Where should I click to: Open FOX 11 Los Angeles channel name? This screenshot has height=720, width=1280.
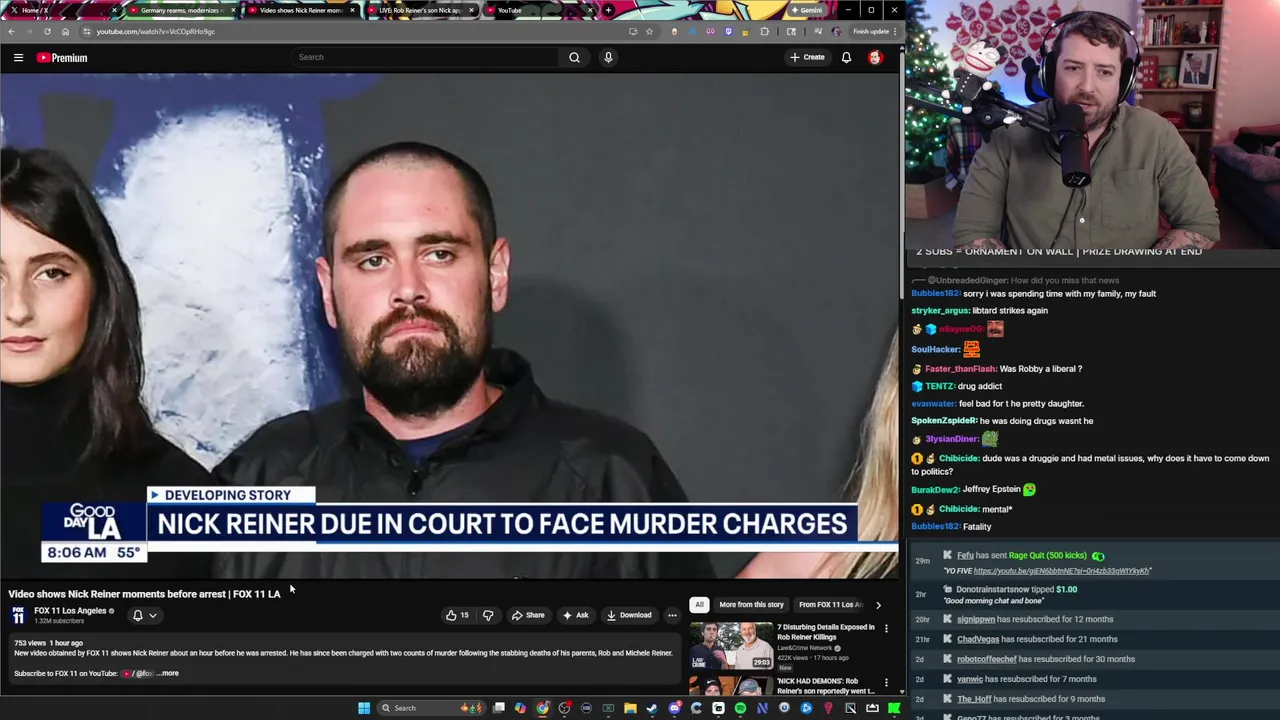pos(70,611)
